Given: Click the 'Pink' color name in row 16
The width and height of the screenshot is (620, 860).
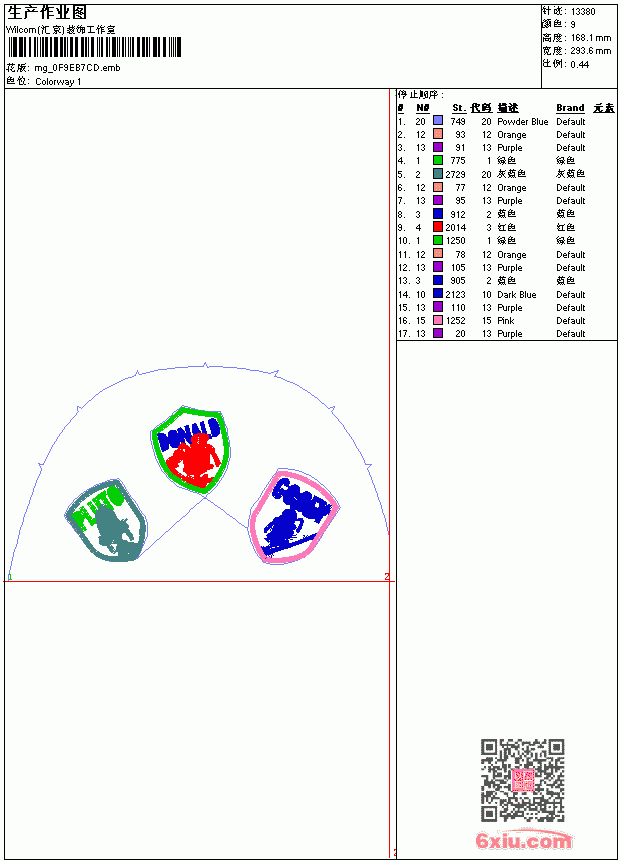Looking at the screenshot, I should click(505, 321).
